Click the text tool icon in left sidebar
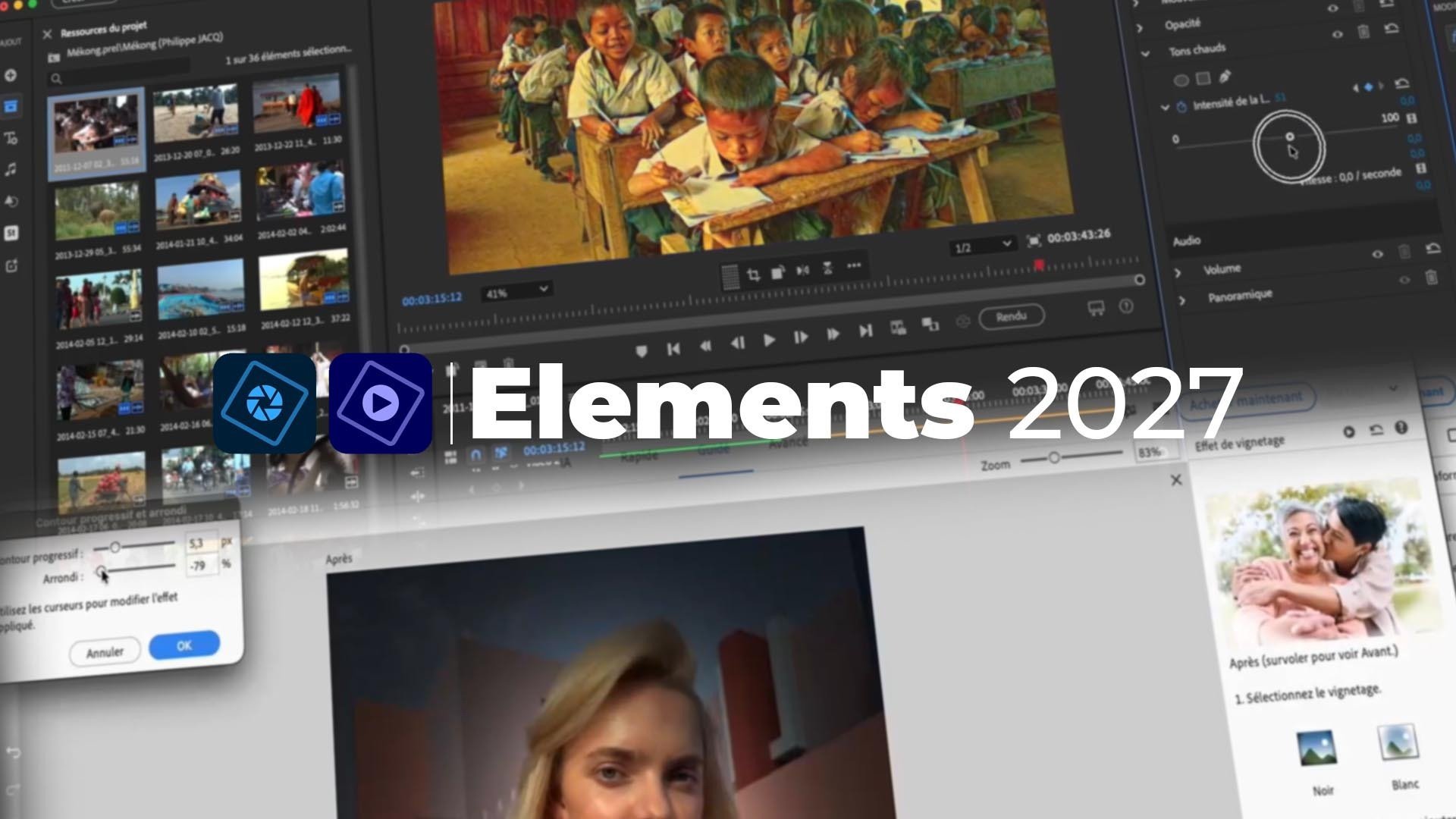The height and width of the screenshot is (819, 1456). coord(11,138)
